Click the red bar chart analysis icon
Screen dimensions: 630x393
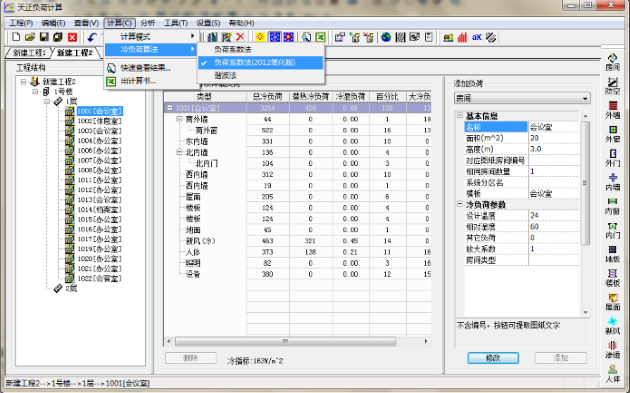462,37
